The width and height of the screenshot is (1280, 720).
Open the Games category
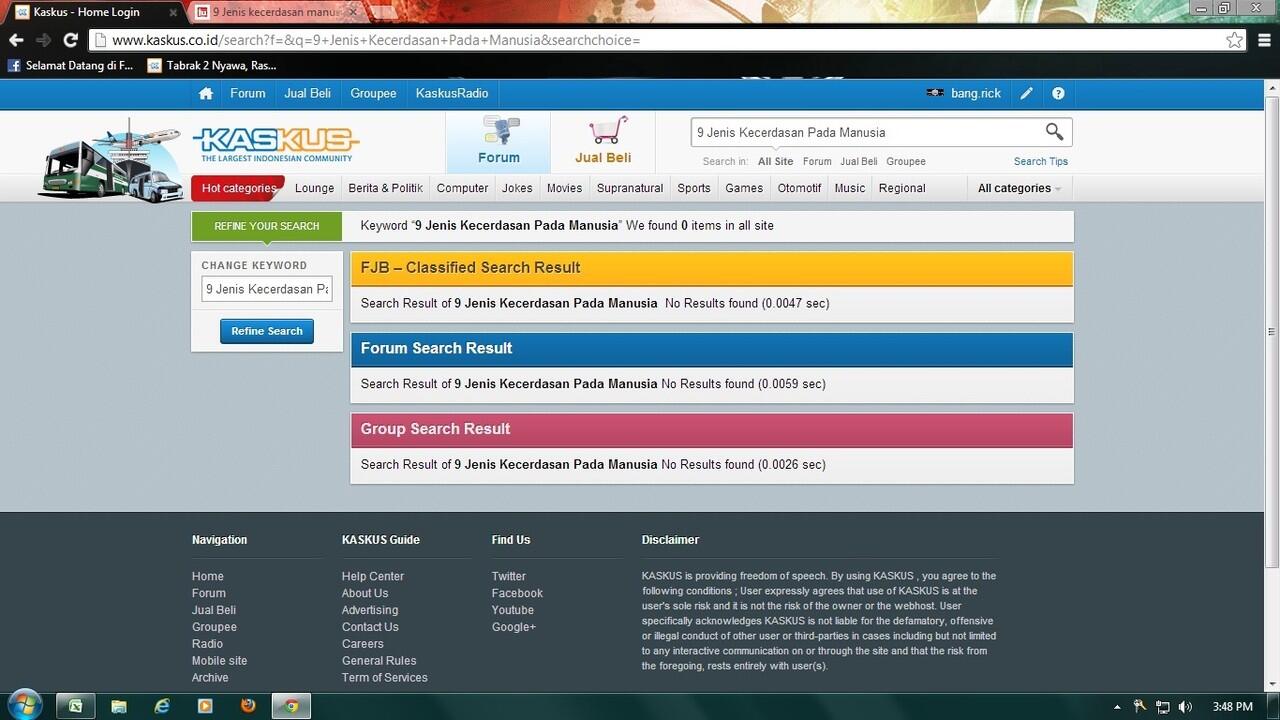pos(744,188)
